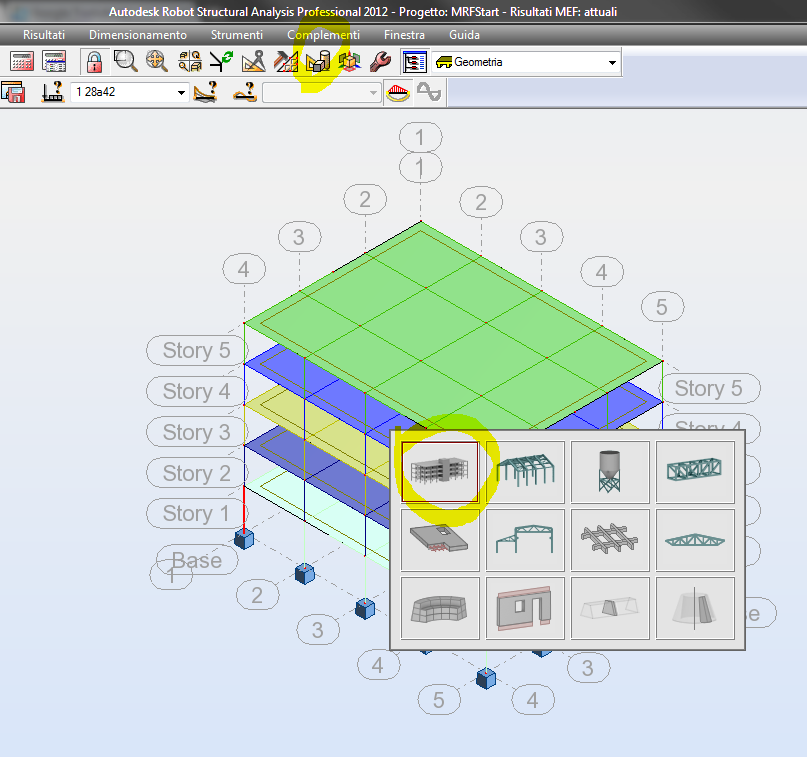This screenshot has height=757, width=807.
Task: Click the Story 1 level label
Action: [x=196, y=513]
